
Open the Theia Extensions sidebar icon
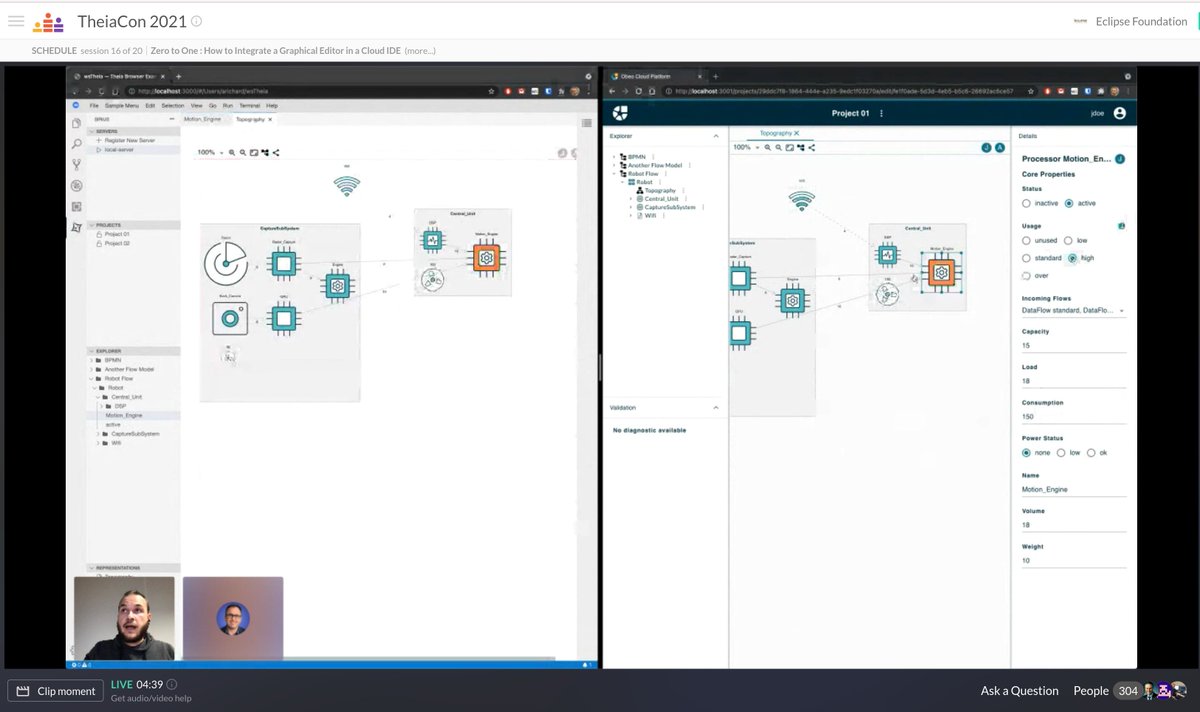tap(76, 206)
